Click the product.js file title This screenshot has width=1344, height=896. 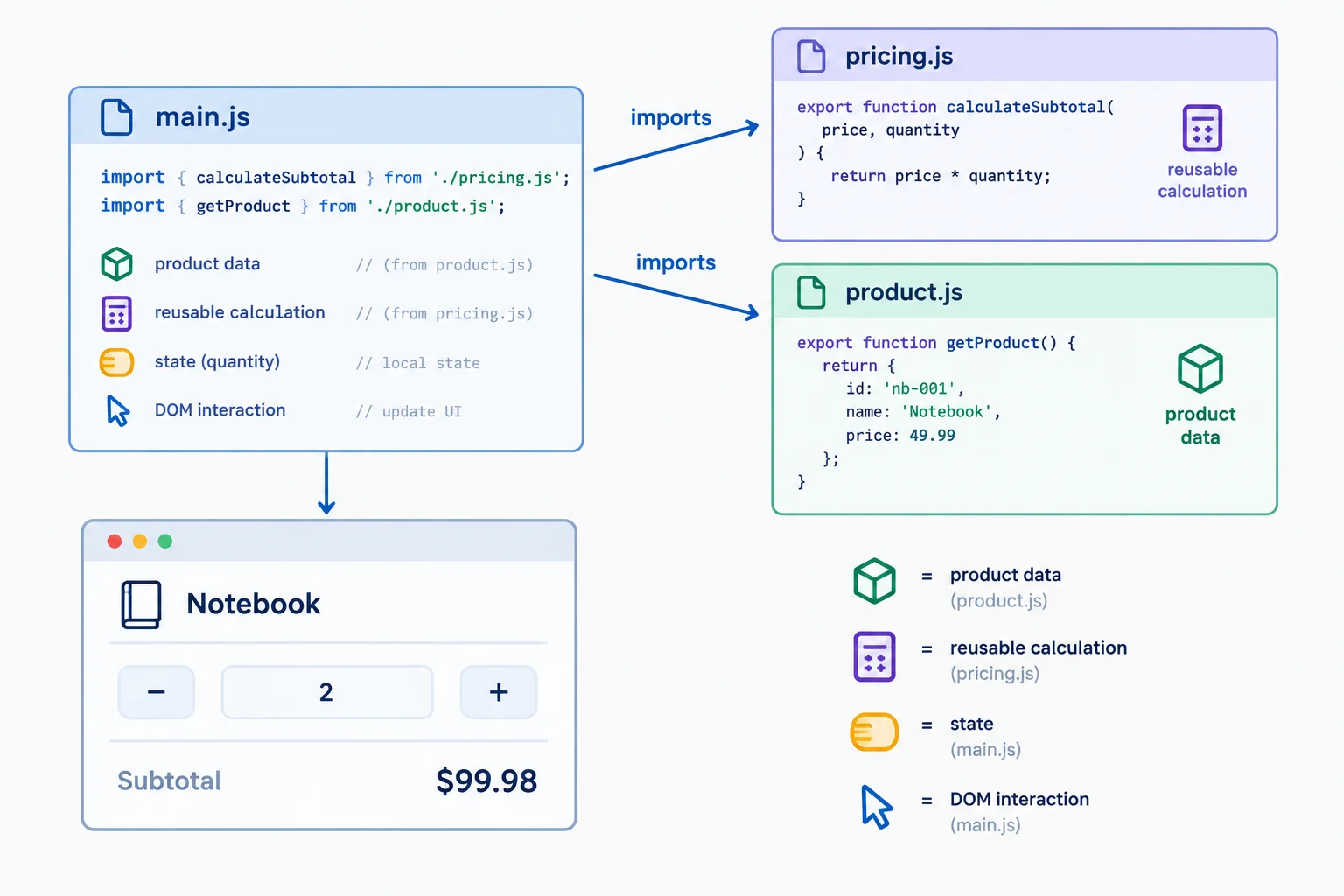tap(904, 292)
